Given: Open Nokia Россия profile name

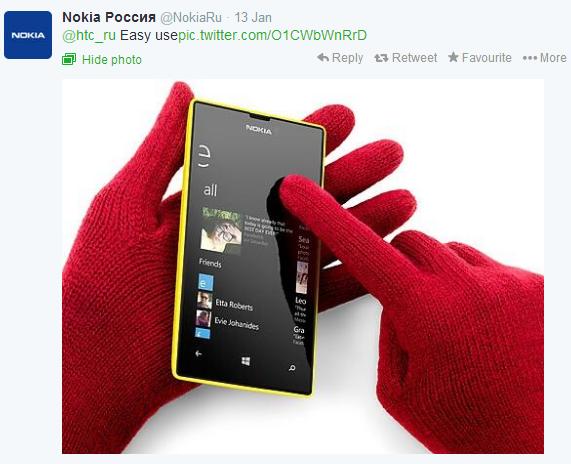Looking at the screenshot, I should [109, 17].
